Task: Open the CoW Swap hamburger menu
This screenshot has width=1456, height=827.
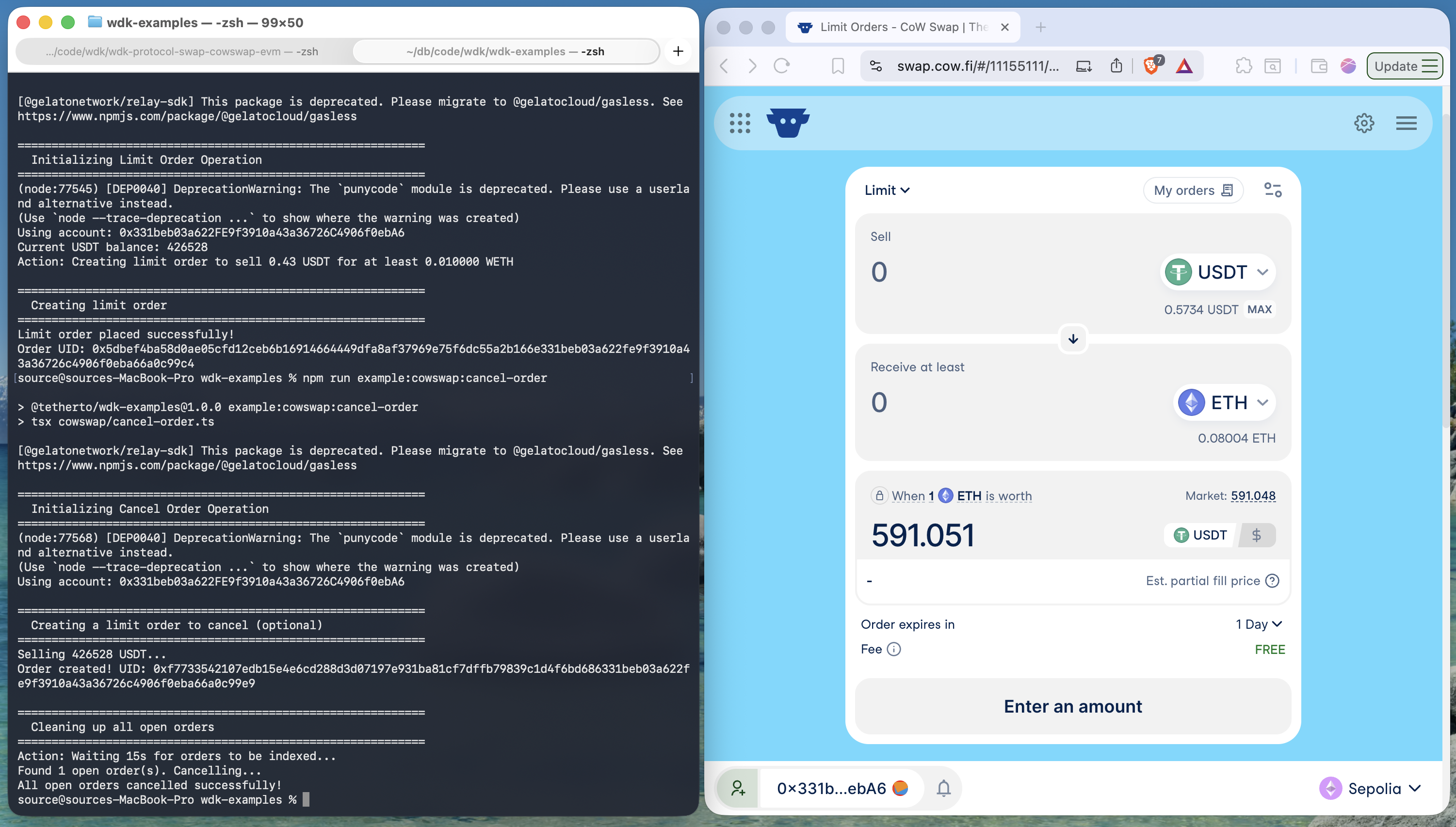Action: coord(1406,123)
